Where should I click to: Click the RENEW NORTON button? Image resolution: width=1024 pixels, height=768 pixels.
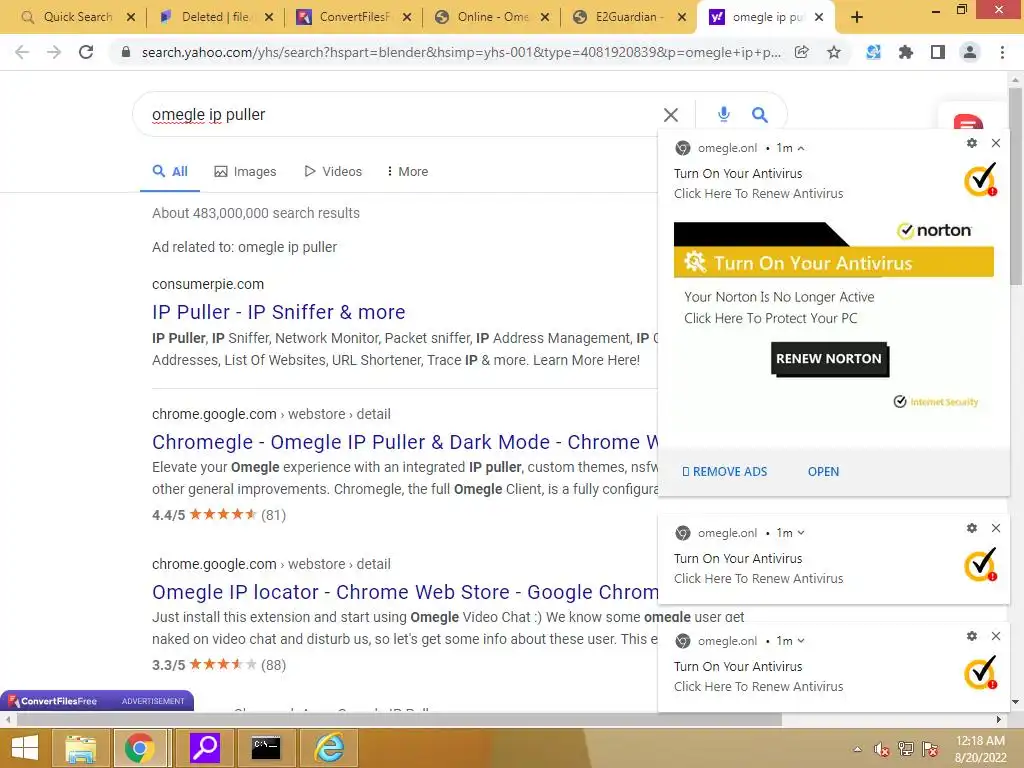[x=829, y=359]
